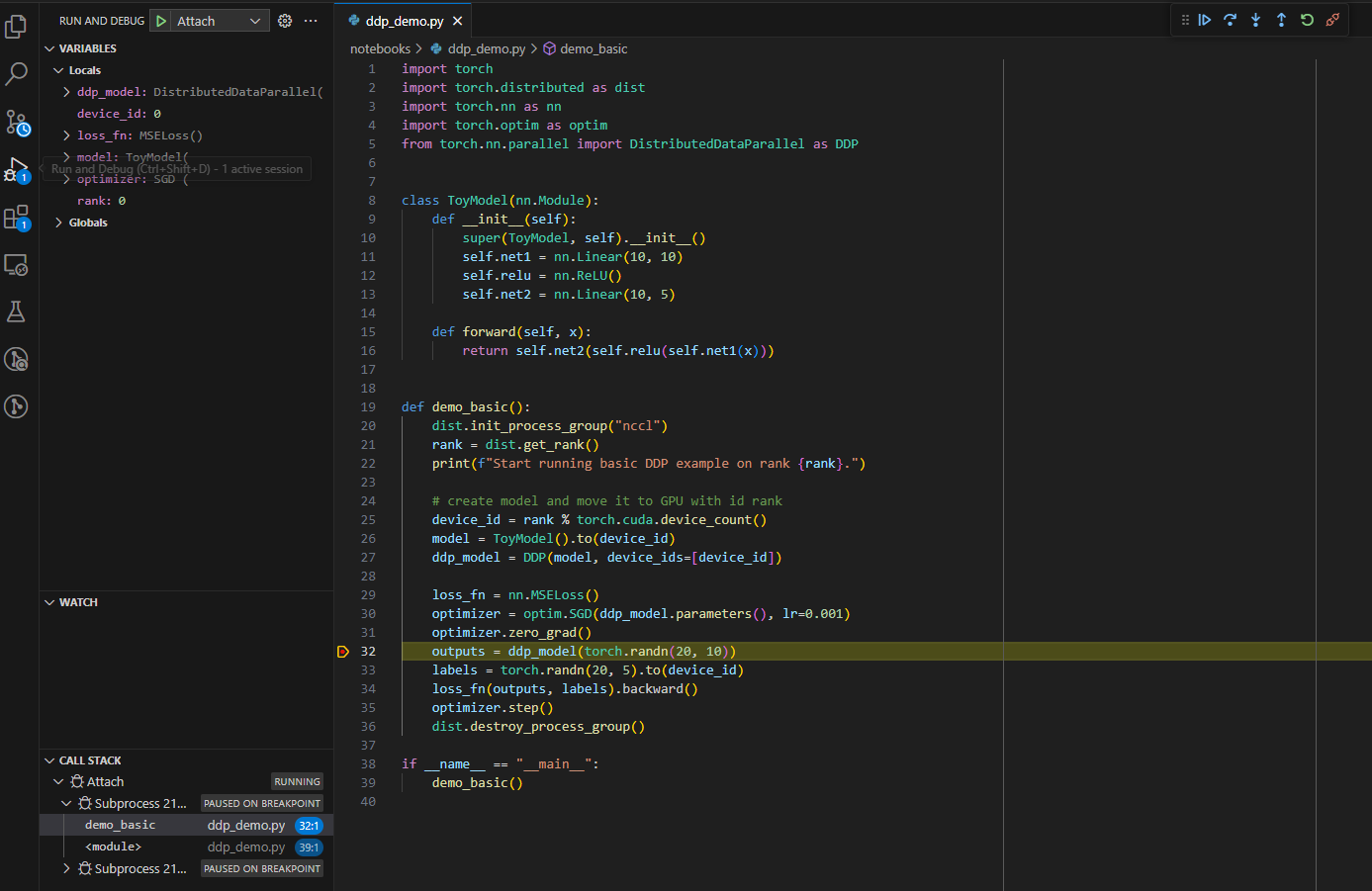Switch to the ddp_demo.py editor tab
The width and height of the screenshot is (1372, 891).
point(402,19)
